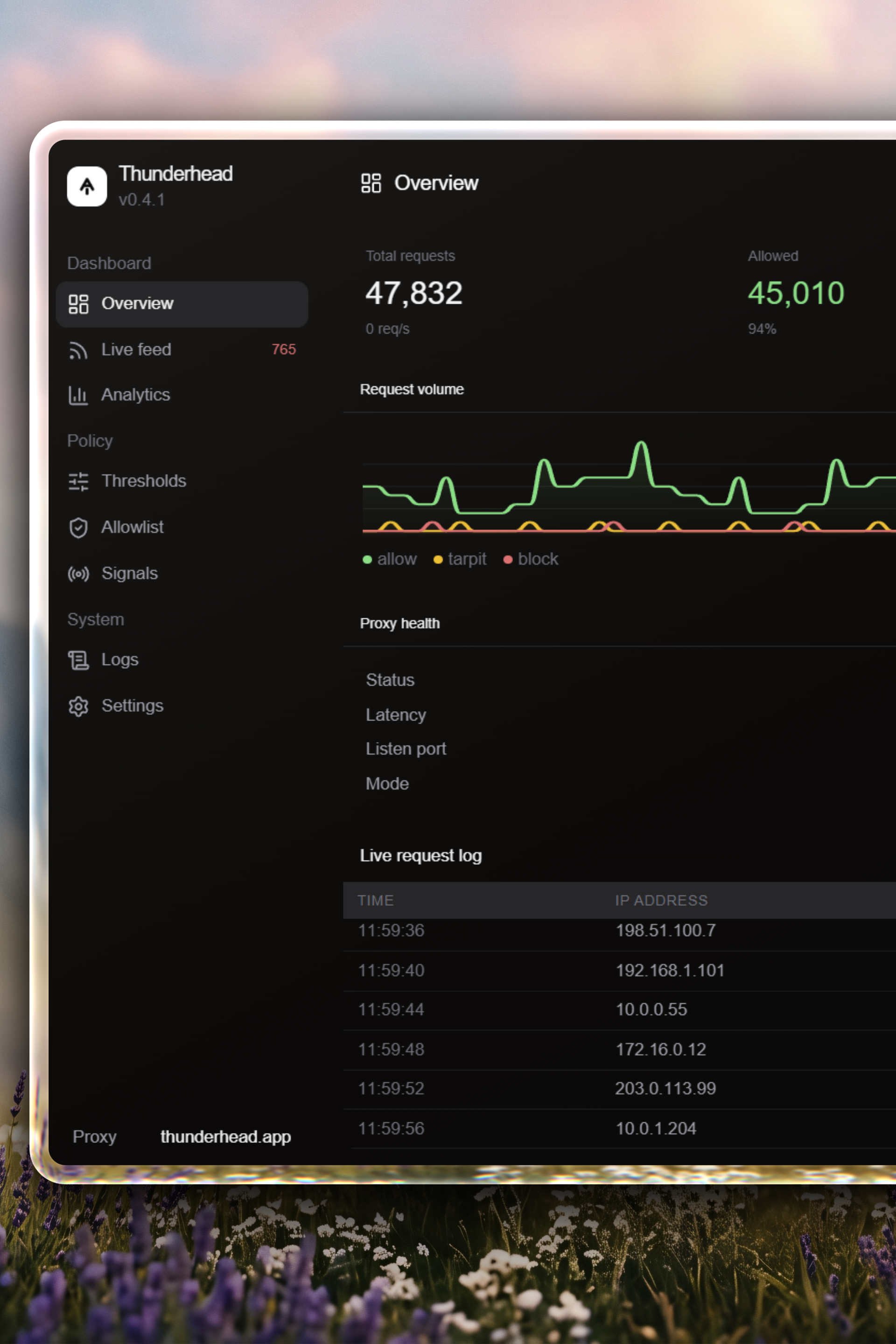Open the Live feed page
896x1344 pixels.
coord(182,350)
